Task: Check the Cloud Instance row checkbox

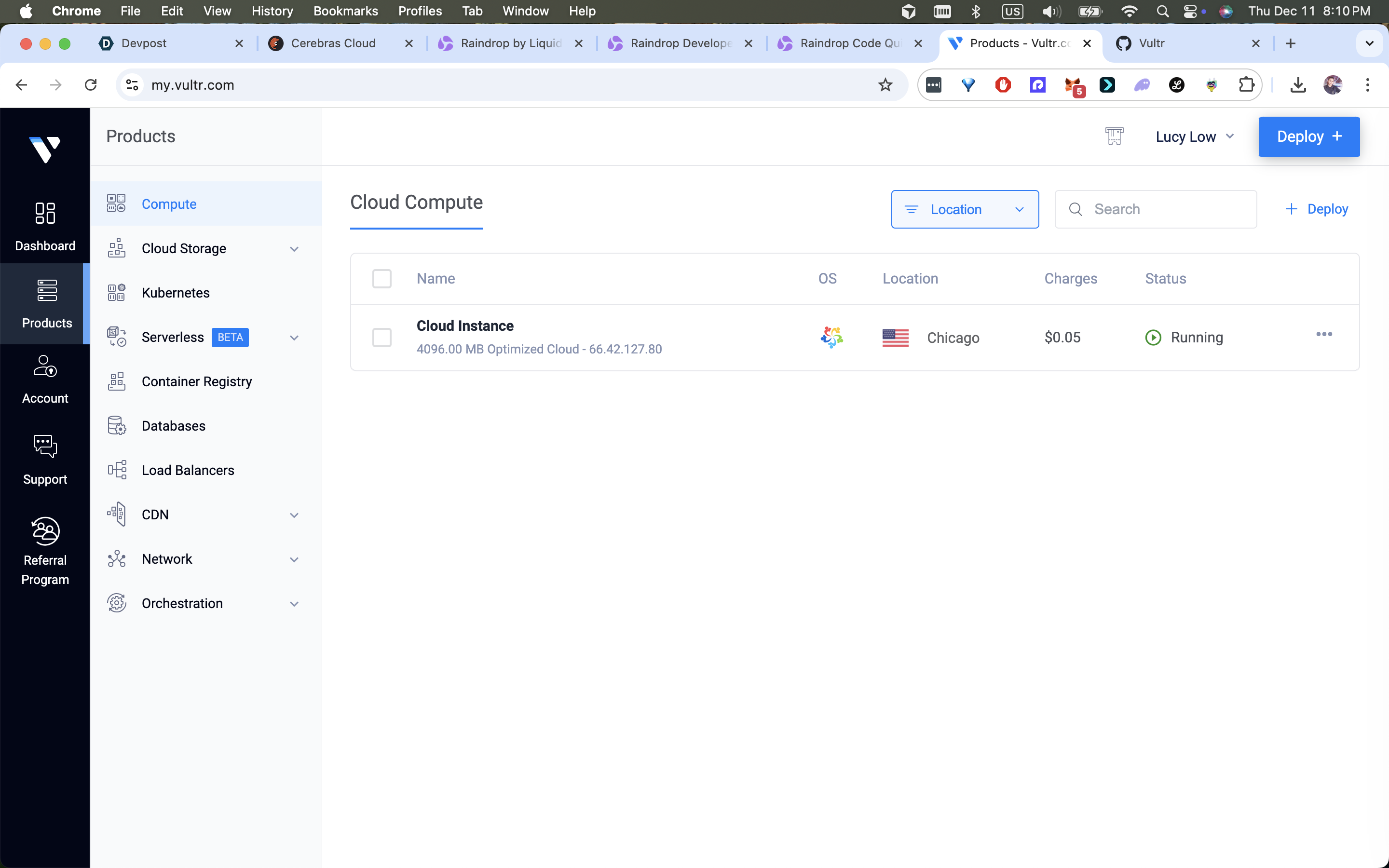Action: coord(381,338)
